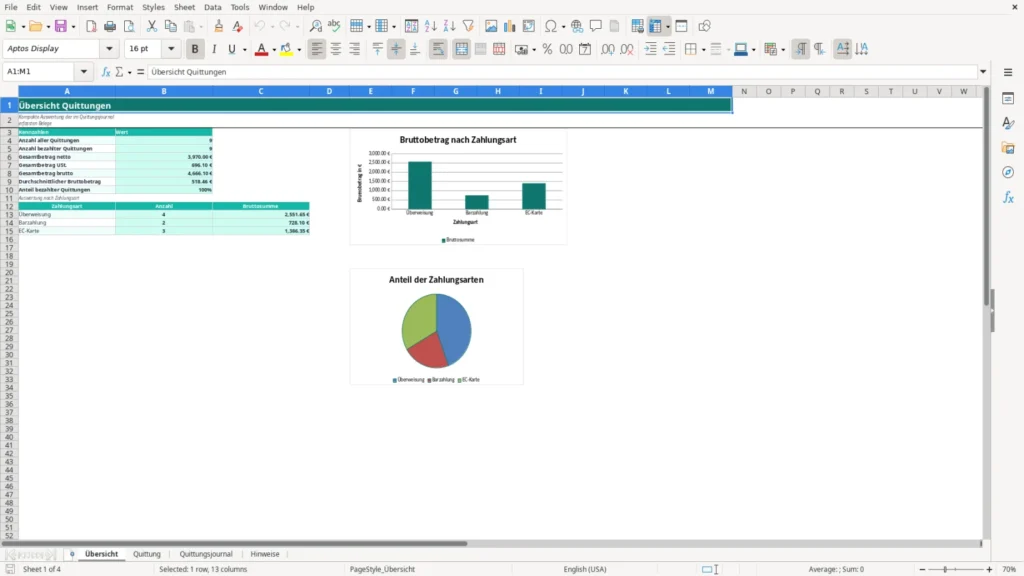Toggle Underline formatting

tap(232, 49)
